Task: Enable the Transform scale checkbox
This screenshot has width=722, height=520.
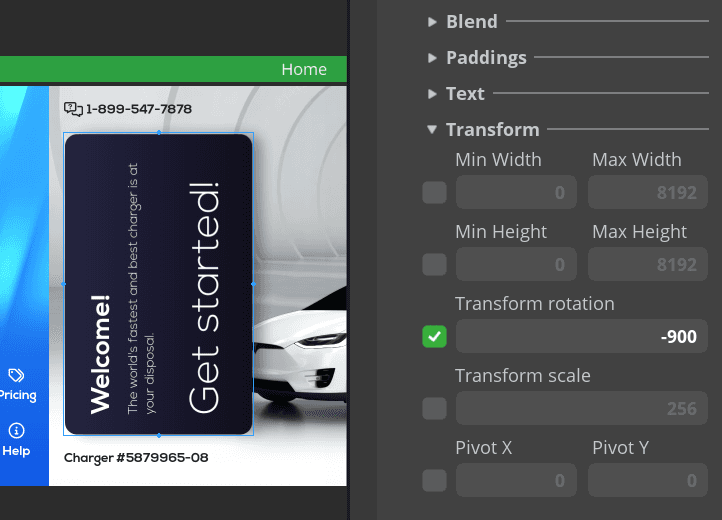Action: [434, 409]
